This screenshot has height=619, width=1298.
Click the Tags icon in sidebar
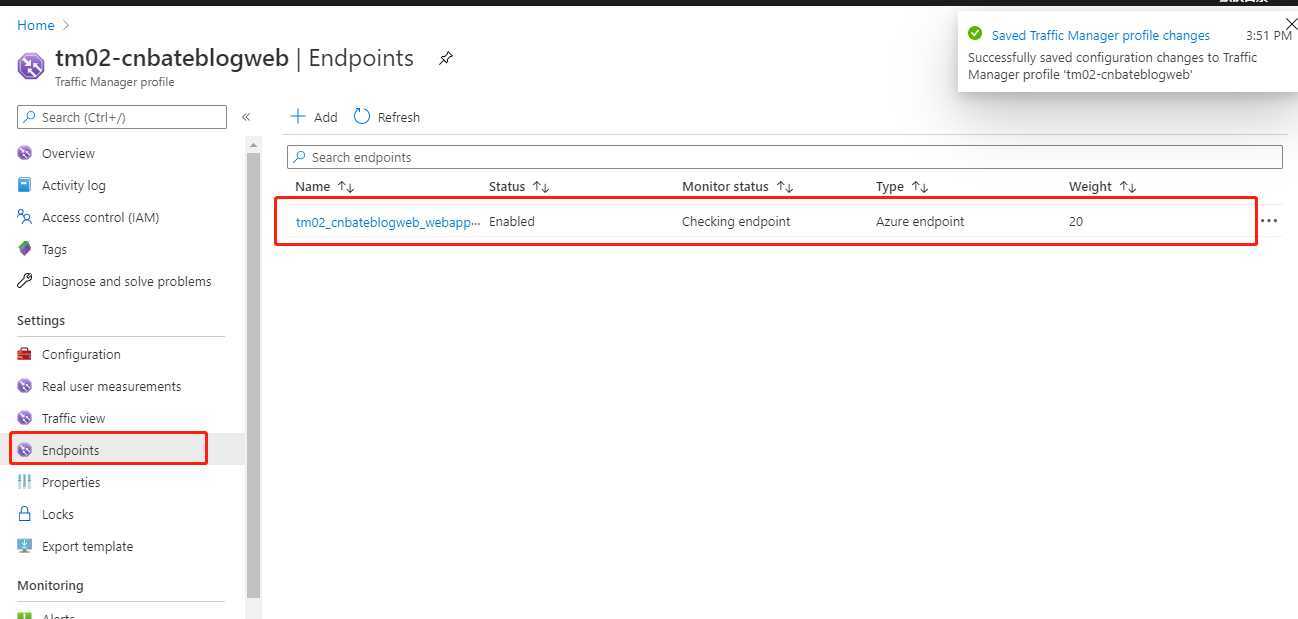pyautogui.click(x=25, y=249)
